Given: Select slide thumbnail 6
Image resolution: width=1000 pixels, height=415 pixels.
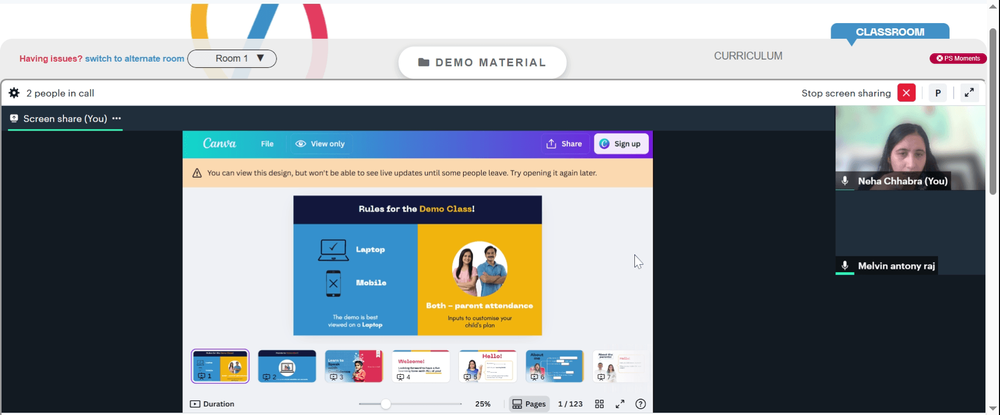Looking at the screenshot, I should [x=555, y=366].
